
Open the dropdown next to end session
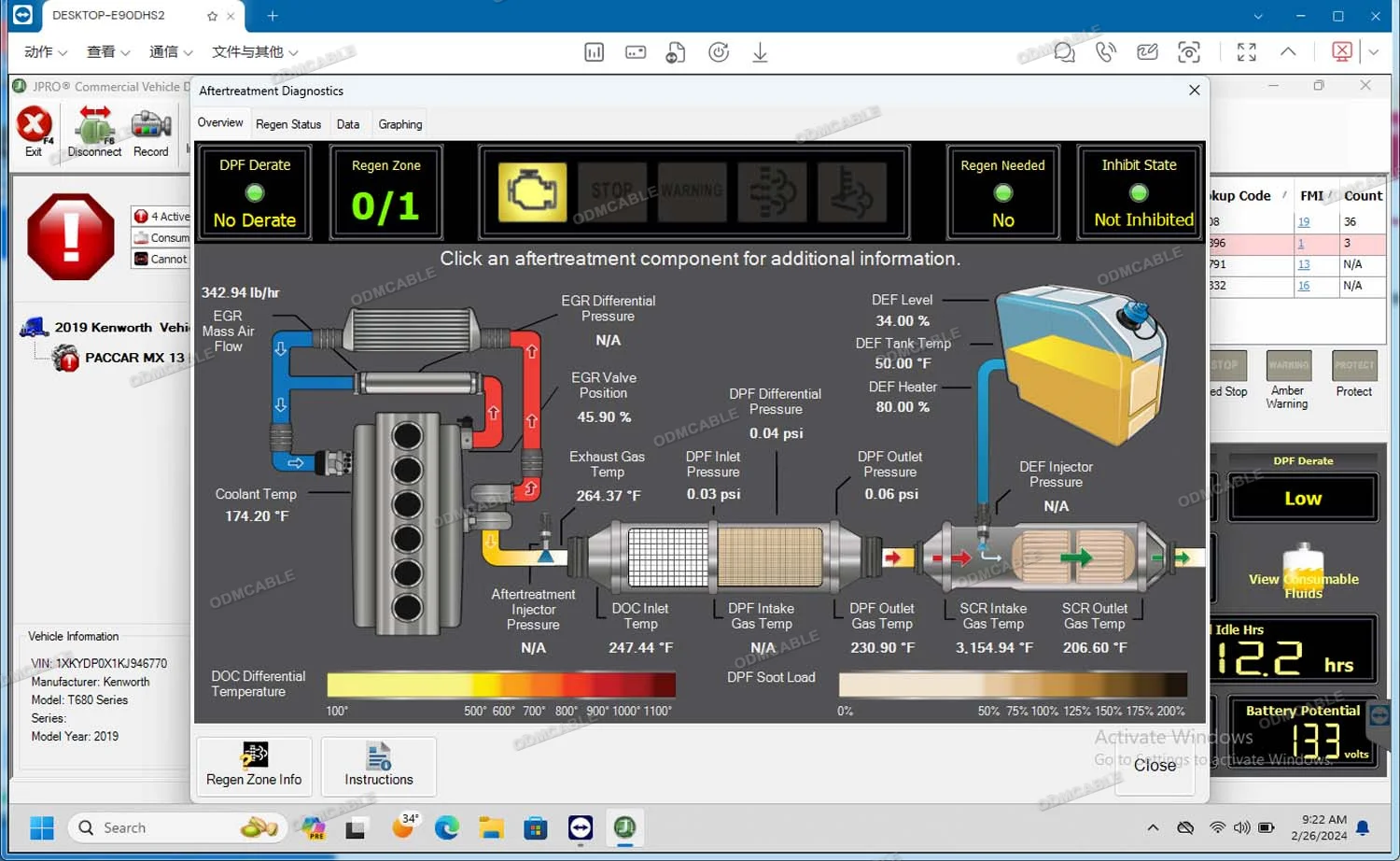click(1374, 52)
